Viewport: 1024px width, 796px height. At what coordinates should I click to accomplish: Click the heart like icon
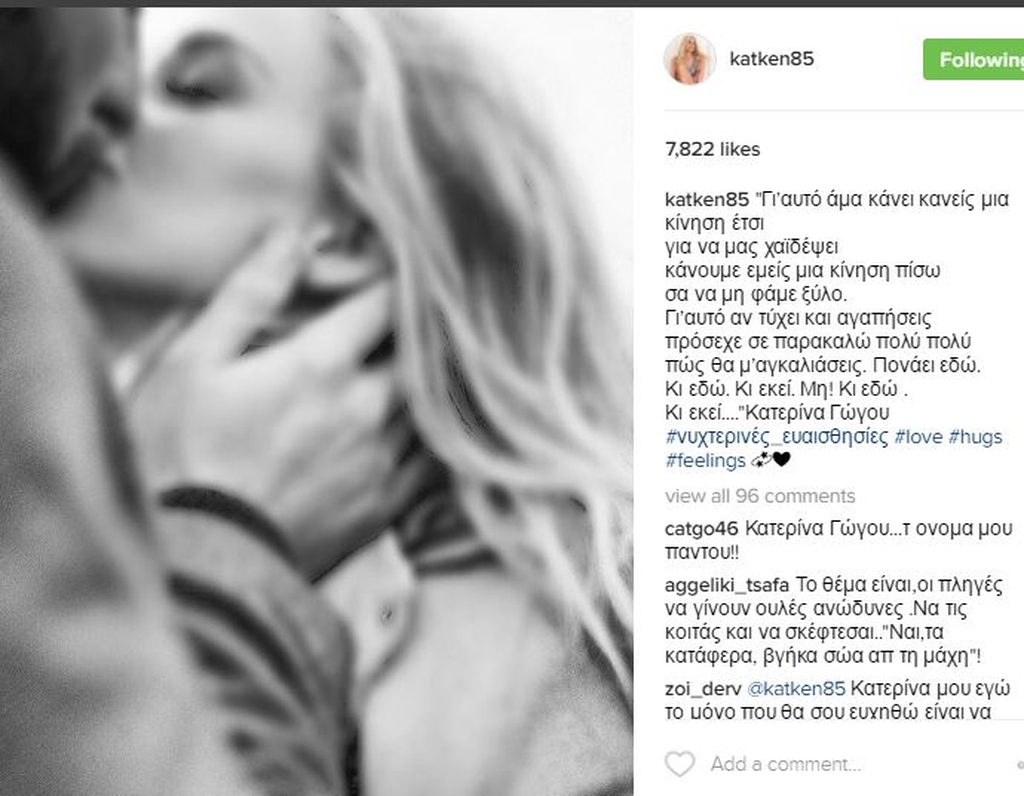pos(679,763)
